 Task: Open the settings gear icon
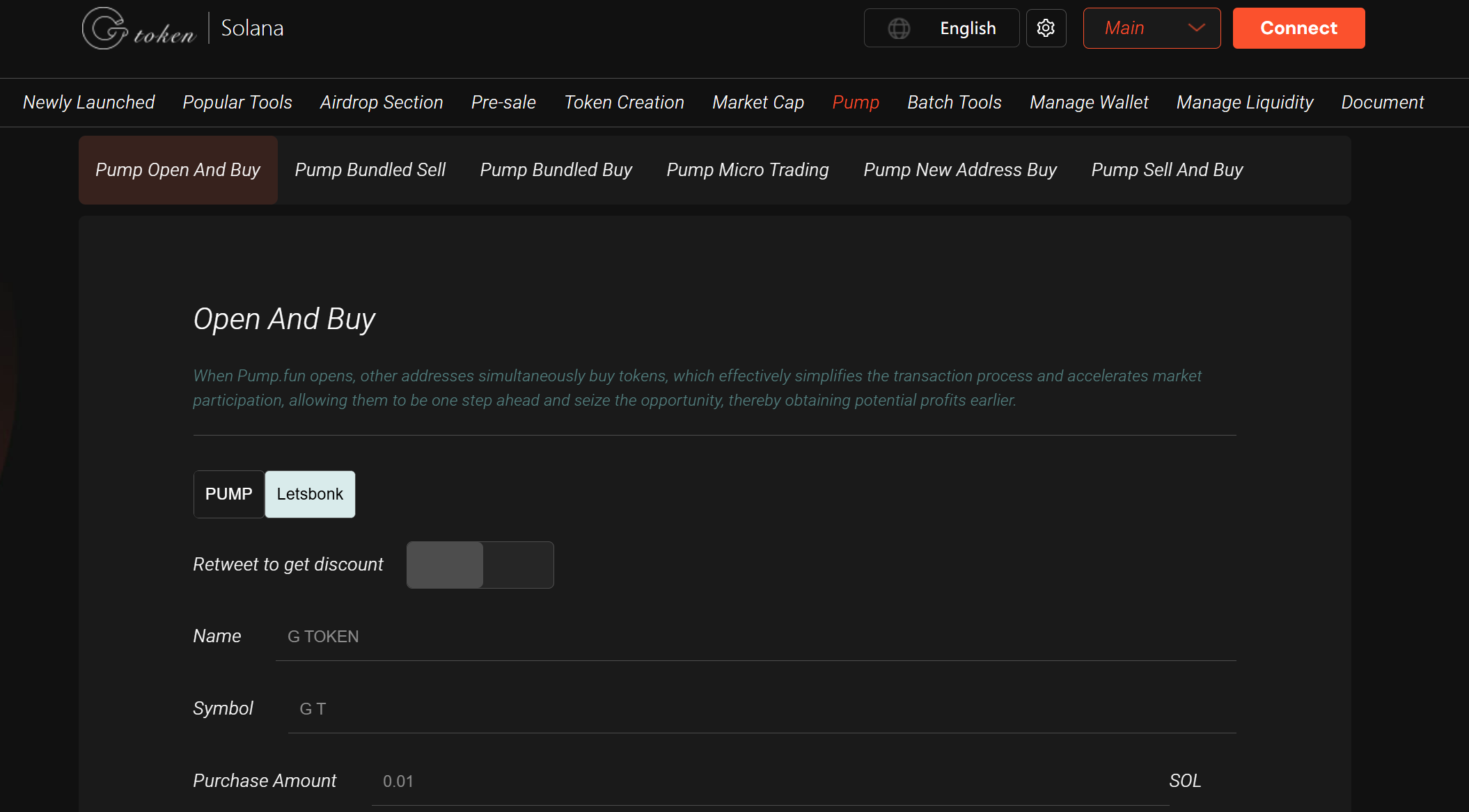tap(1046, 29)
